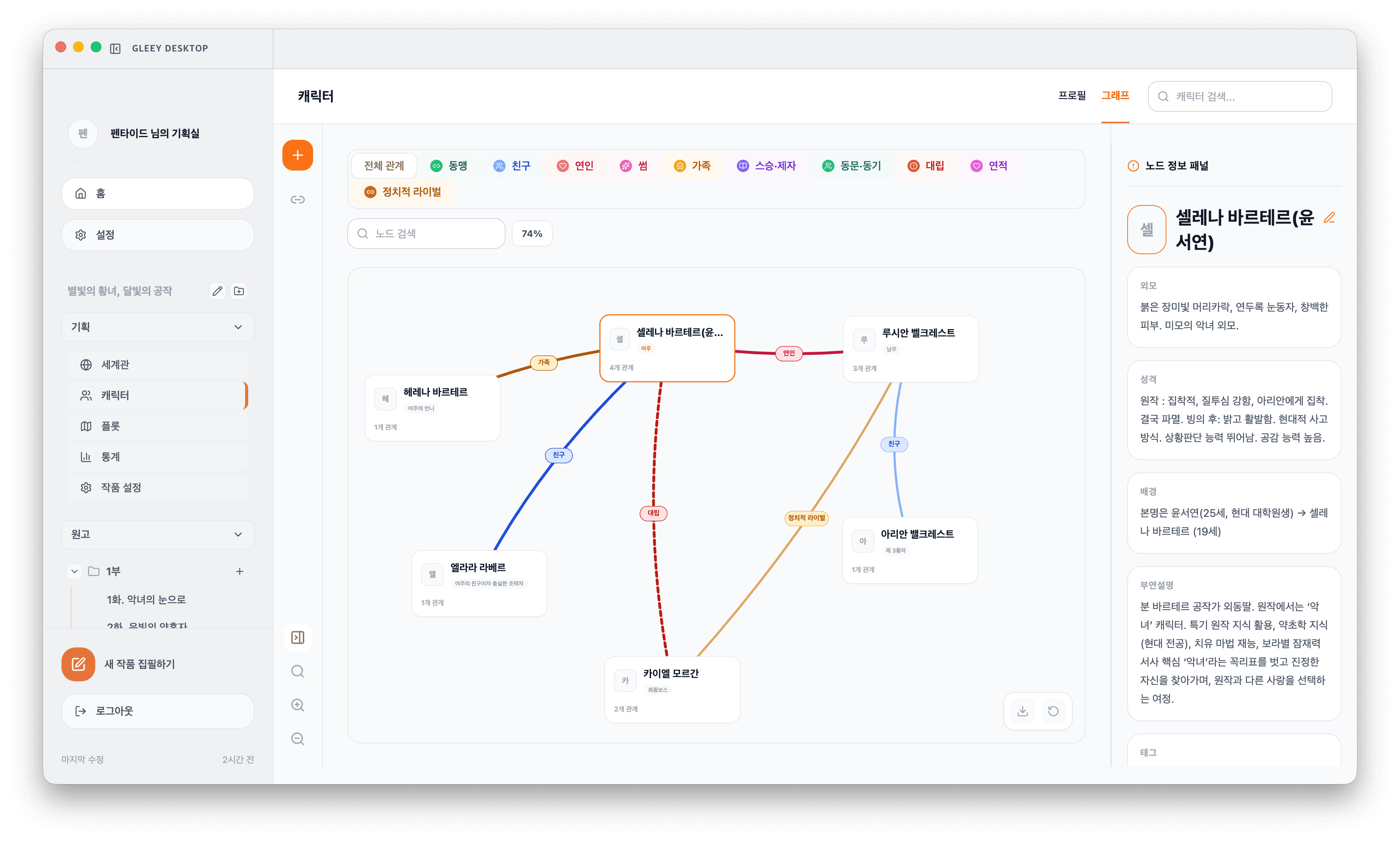Screen dimensions: 1400x841
Task: Switch to the 그래프 tab
Action: (1115, 96)
